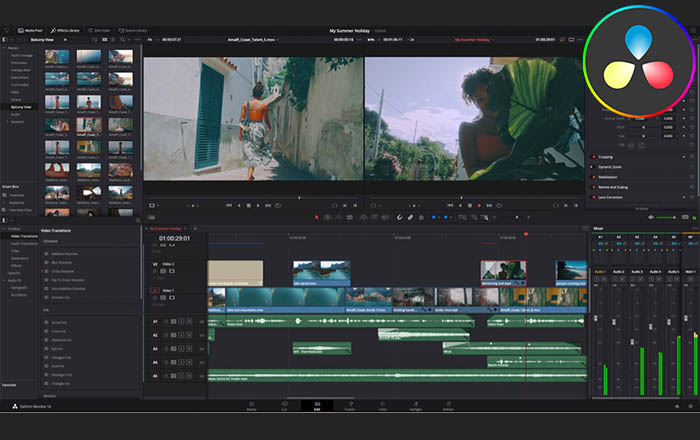Collapse the Audio FX tree node
The height and width of the screenshot is (440, 700).
pyautogui.click(x=4, y=280)
